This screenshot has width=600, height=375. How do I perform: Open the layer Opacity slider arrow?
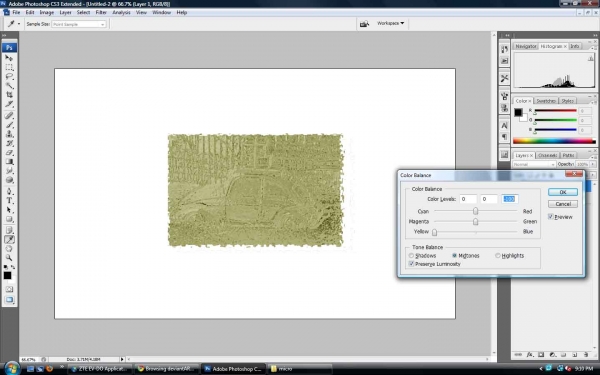coord(593,164)
